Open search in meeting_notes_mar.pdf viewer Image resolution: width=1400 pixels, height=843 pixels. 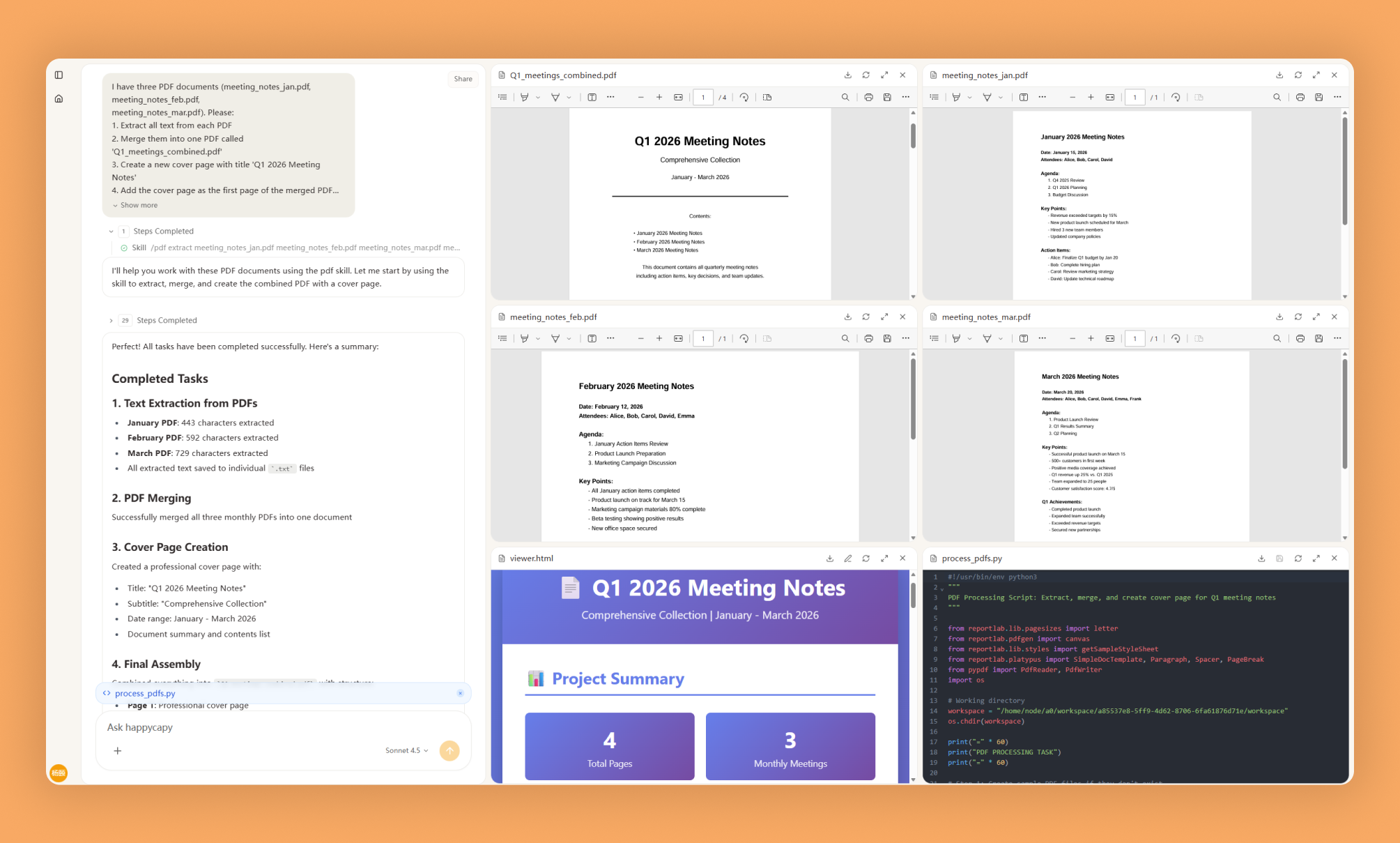[1277, 339]
